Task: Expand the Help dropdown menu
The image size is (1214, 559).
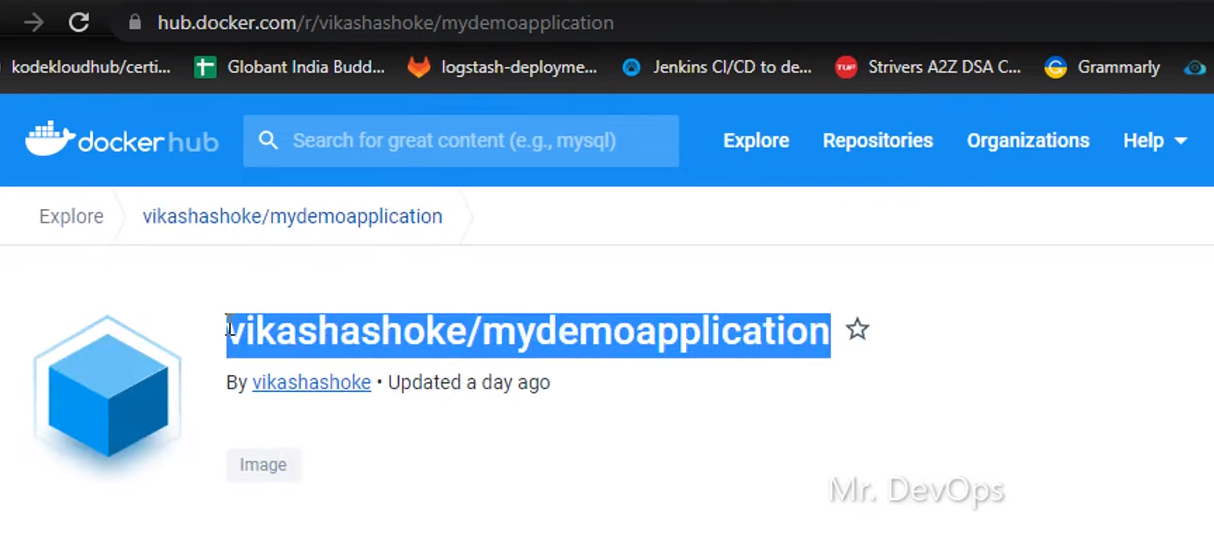Action: (x=1155, y=141)
